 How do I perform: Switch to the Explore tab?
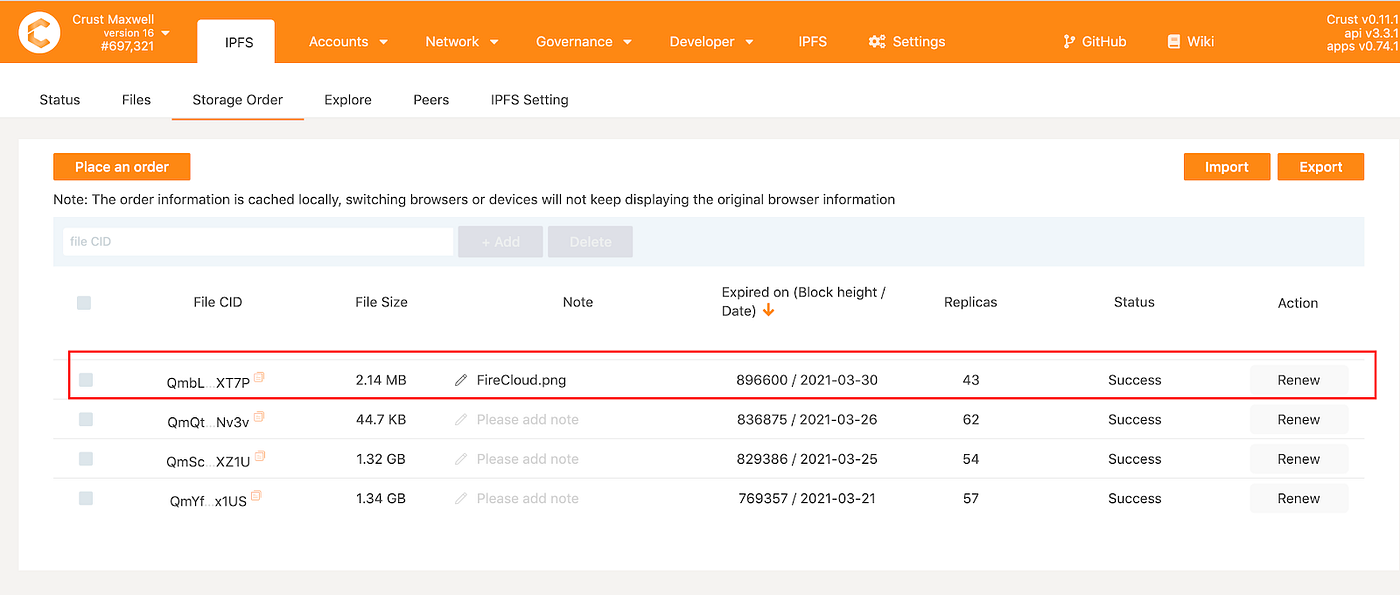coord(348,100)
